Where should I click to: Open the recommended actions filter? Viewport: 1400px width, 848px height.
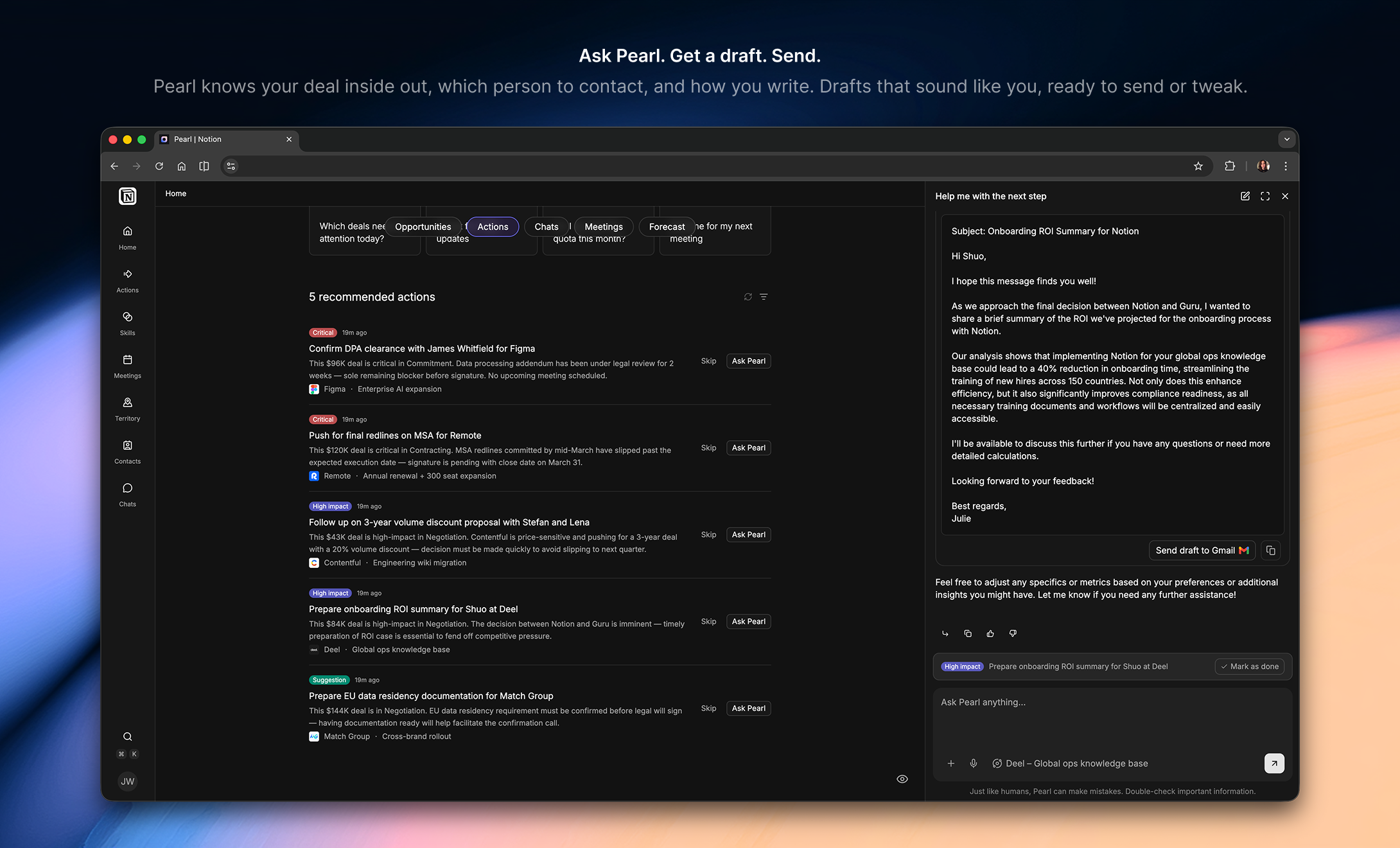click(764, 297)
